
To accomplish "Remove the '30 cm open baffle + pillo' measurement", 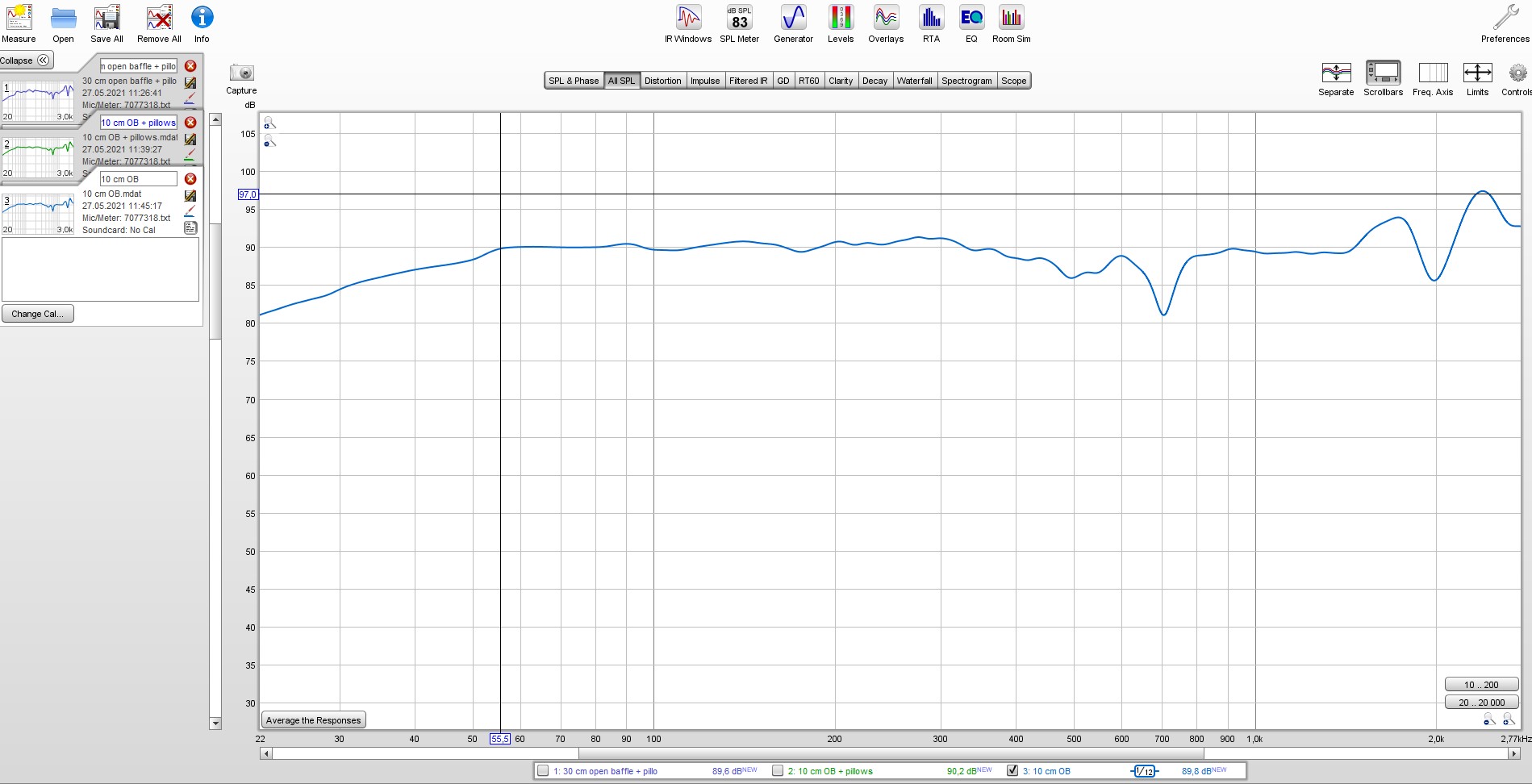I will [190, 66].
